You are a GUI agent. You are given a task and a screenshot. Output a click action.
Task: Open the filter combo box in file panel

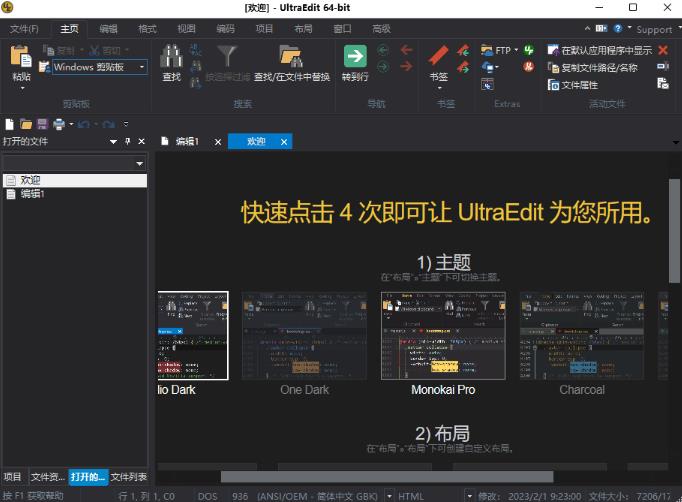(140, 164)
